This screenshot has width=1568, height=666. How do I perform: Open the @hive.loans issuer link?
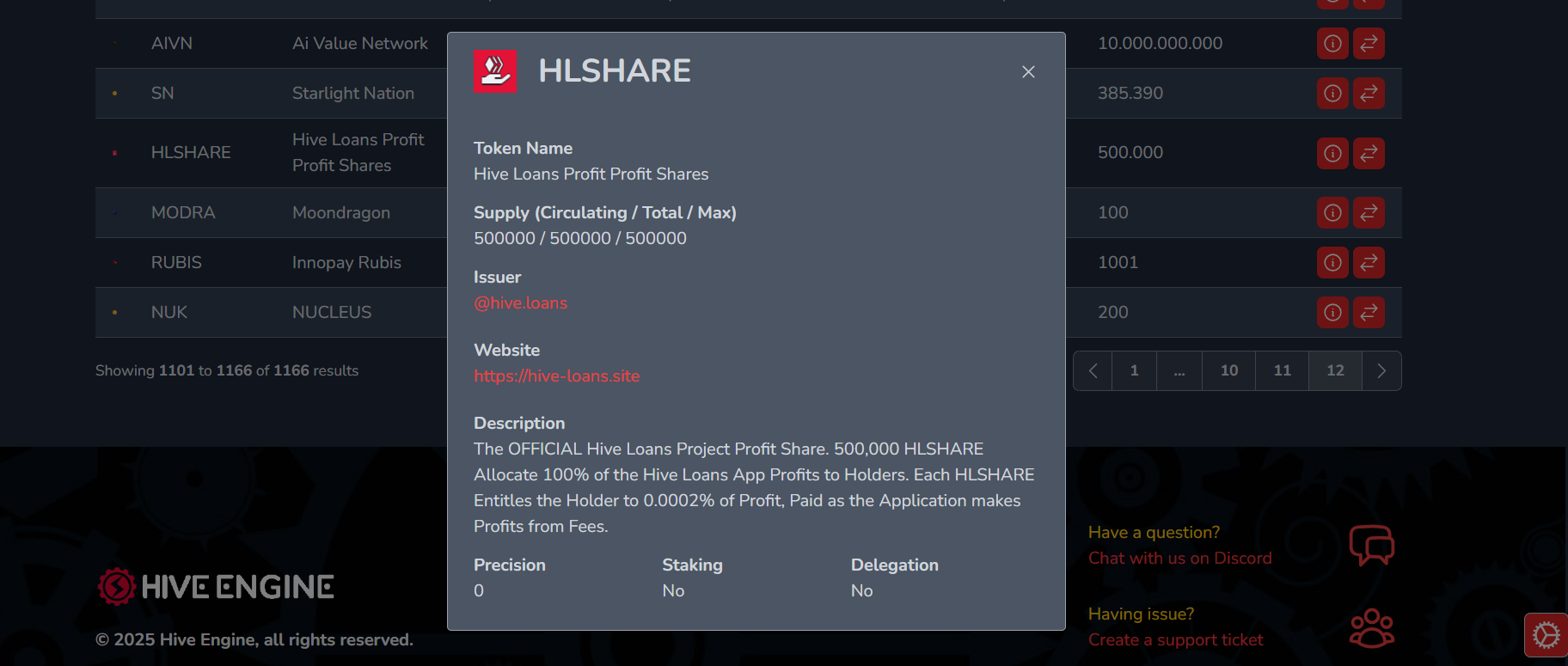pyautogui.click(x=520, y=302)
